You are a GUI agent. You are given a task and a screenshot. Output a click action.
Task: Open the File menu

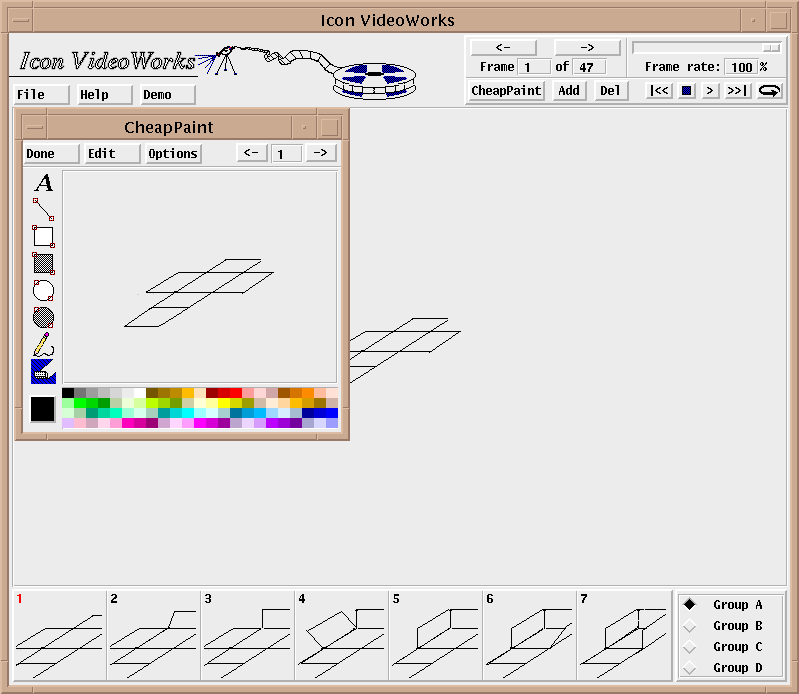(x=42, y=95)
